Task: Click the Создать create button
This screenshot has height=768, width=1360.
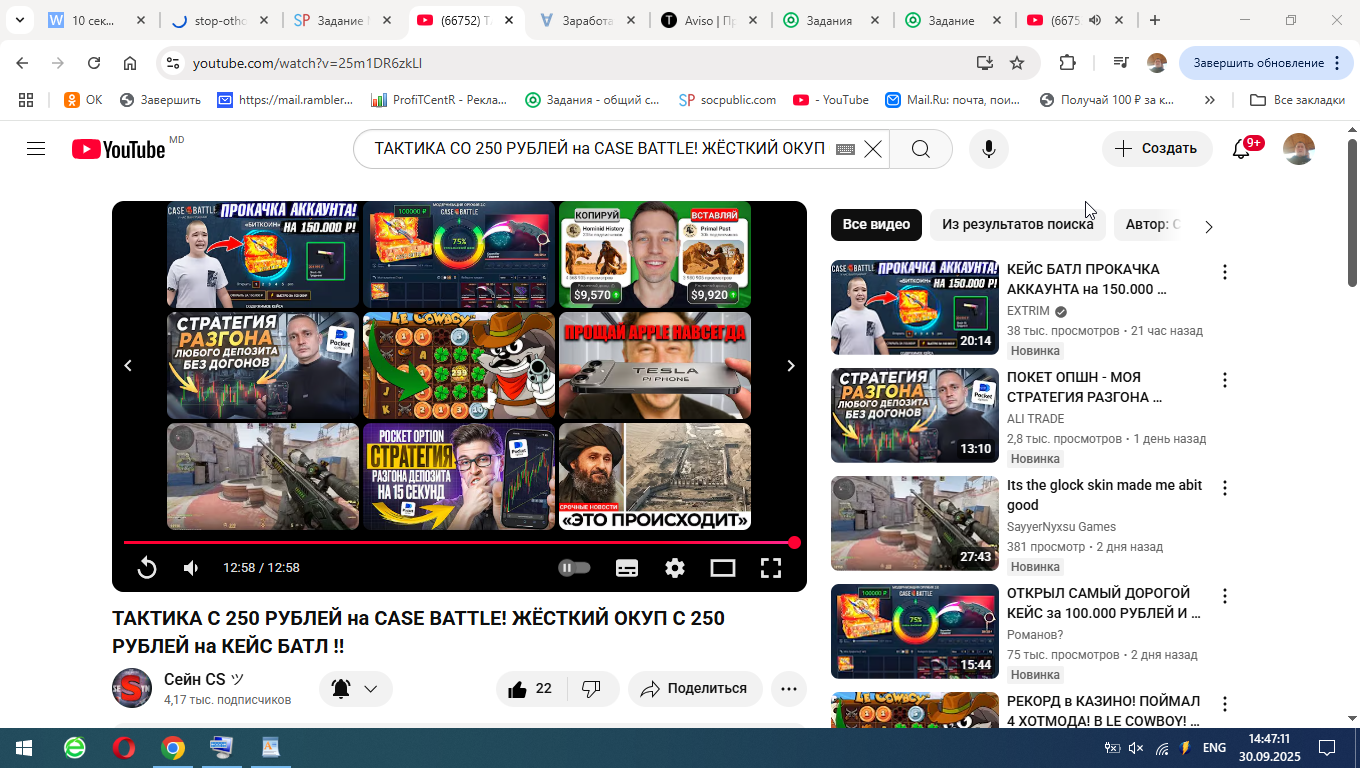Action: click(x=1157, y=149)
